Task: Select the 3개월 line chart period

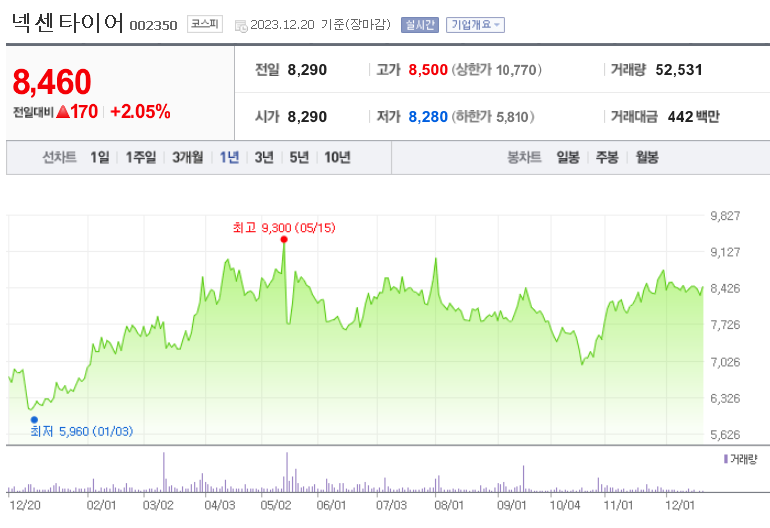Action: [188, 157]
